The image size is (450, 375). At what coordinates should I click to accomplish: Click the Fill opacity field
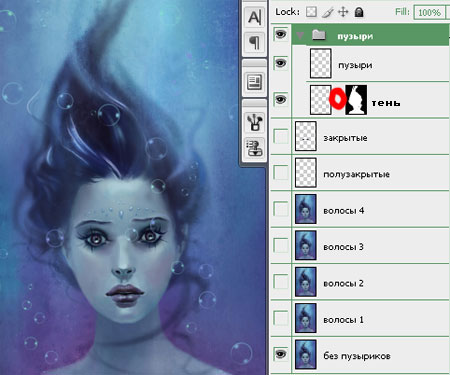429,13
